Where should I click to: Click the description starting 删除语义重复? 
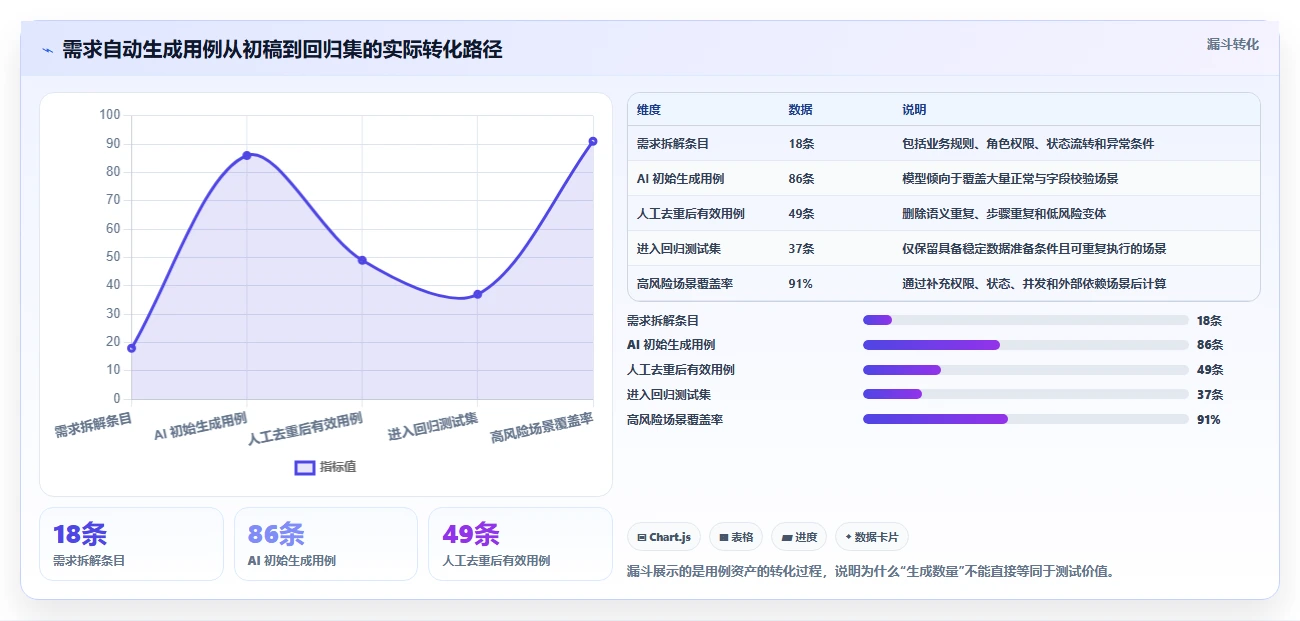(x=1004, y=214)
